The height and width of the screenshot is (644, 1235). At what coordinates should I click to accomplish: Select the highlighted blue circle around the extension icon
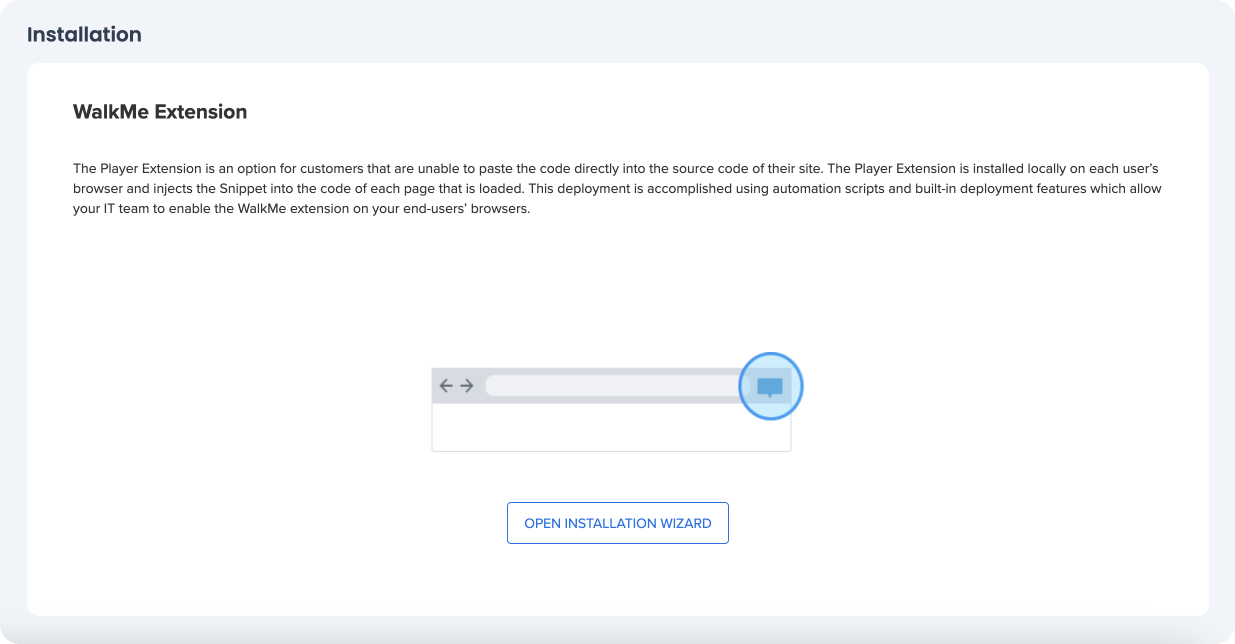pos(770,386)
